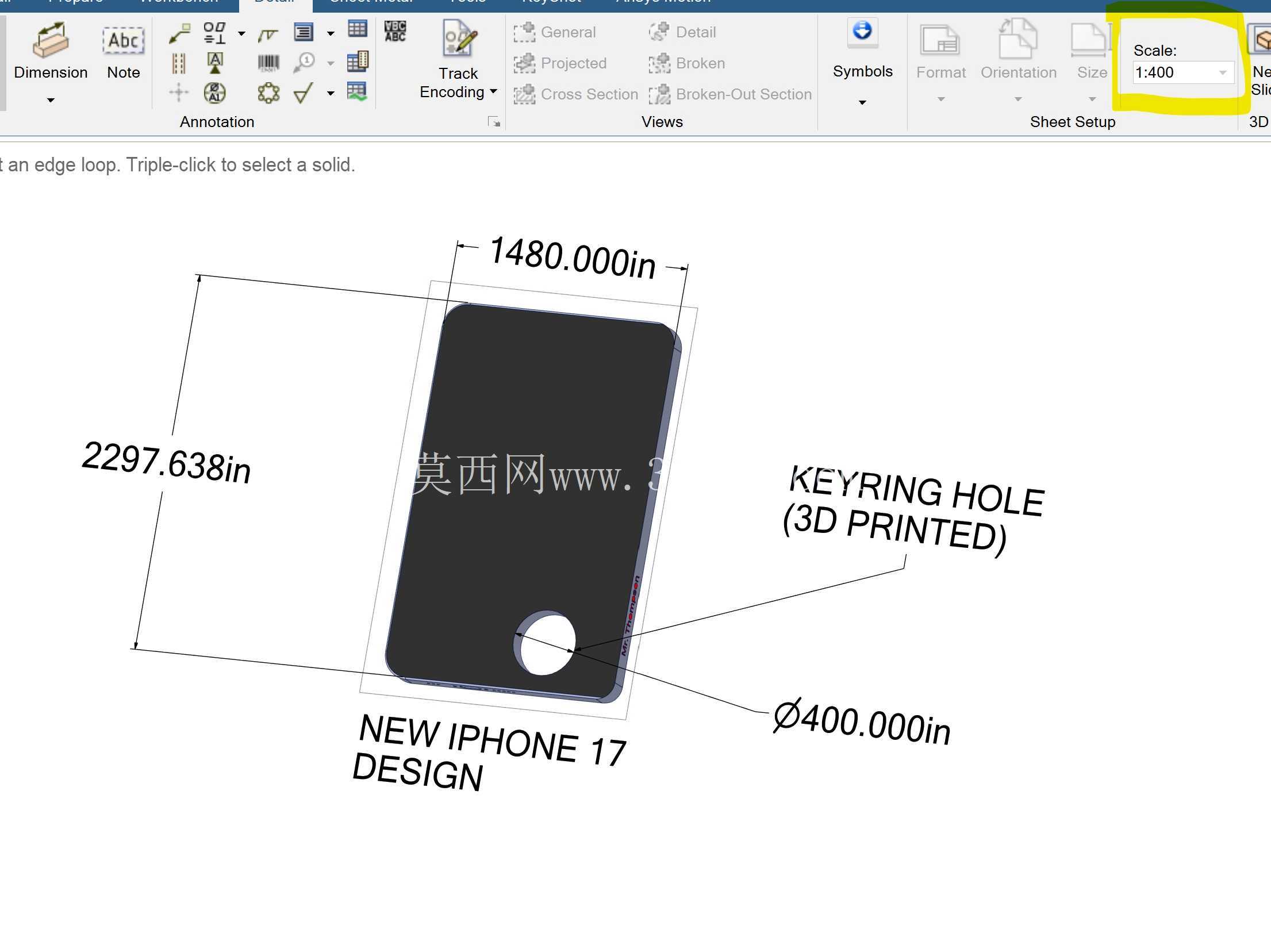Click the Orientation sheet icon

click(x=1018, y=39)
